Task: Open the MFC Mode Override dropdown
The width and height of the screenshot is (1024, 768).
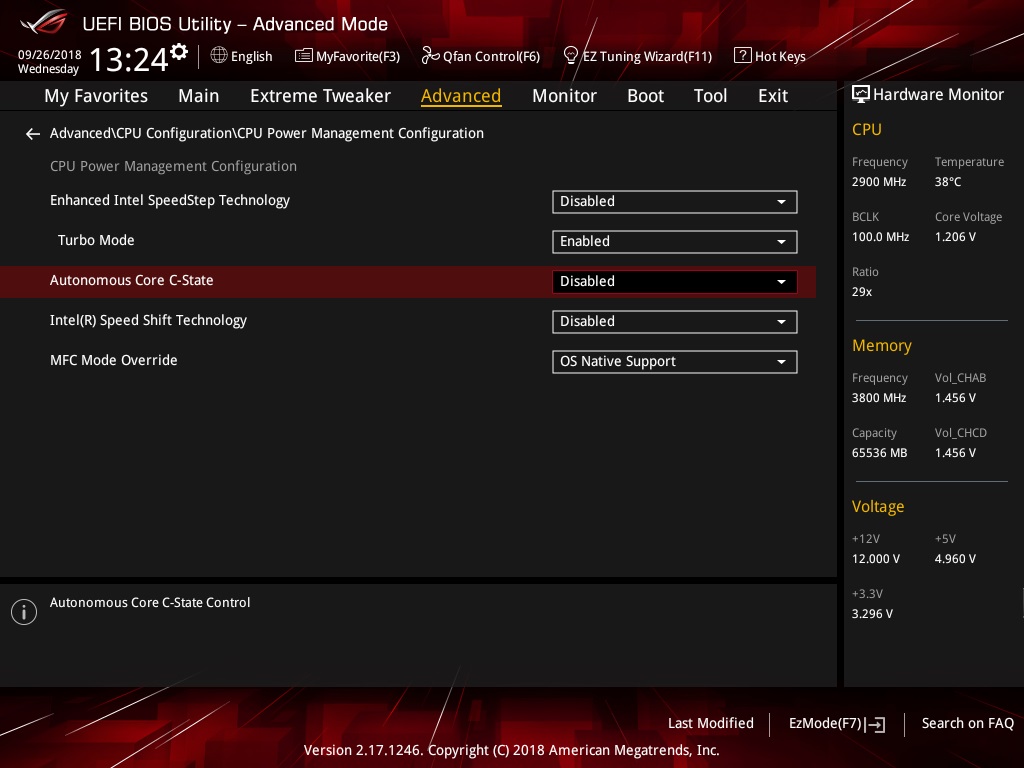Action: [x=675, y=362]
